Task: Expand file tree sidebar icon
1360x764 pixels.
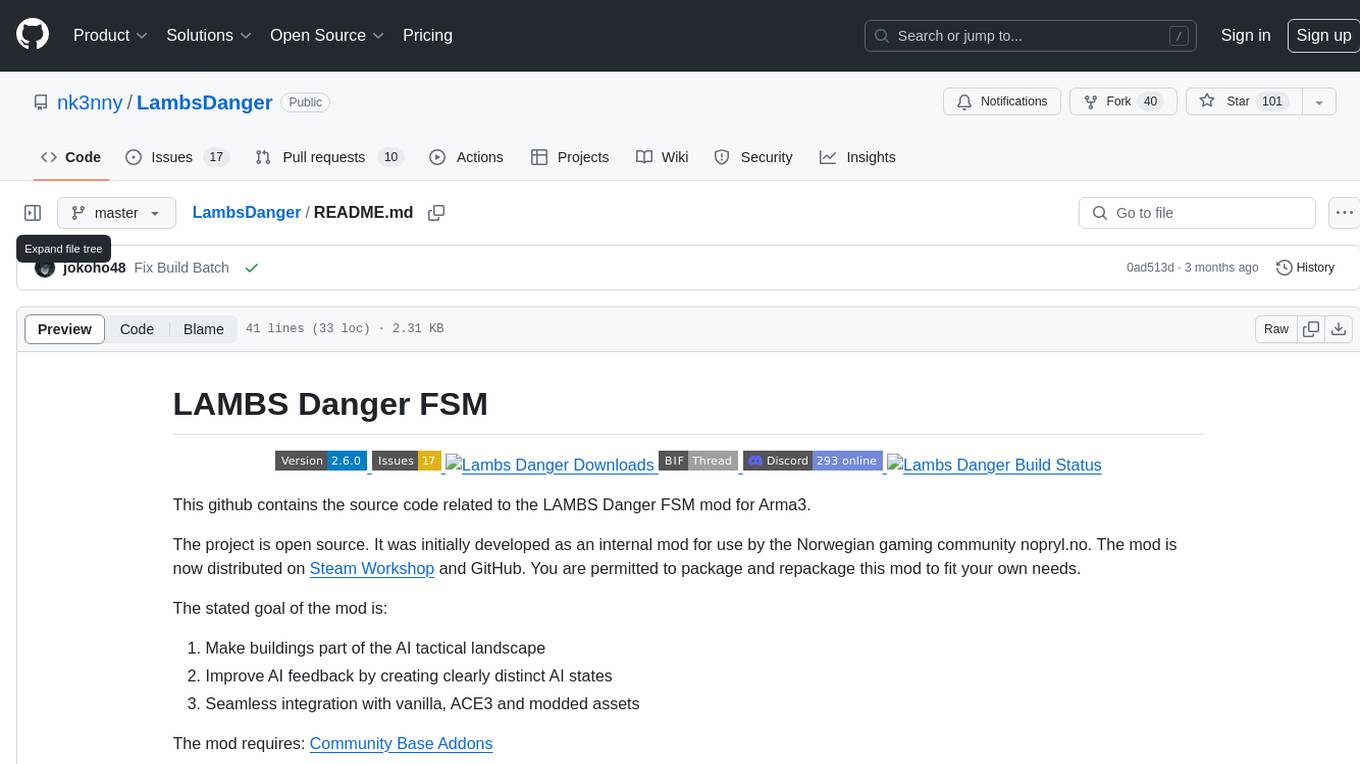Action: pyautogui.click(x=33, y=213)
